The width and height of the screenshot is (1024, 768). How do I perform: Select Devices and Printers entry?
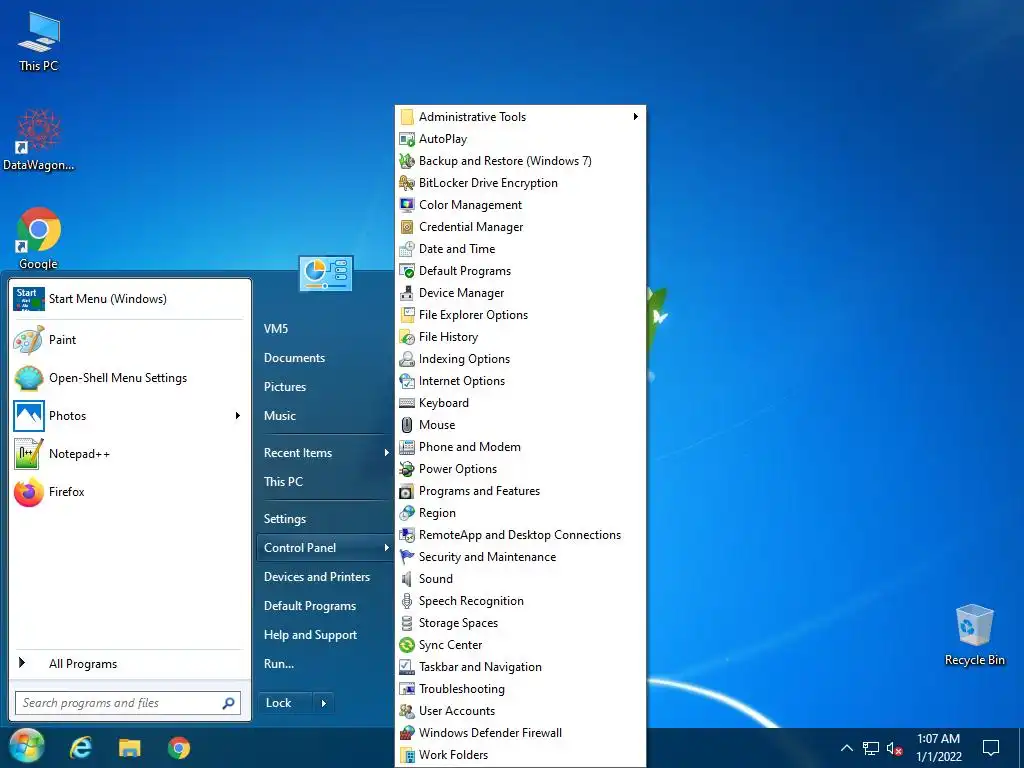[317, 577]
